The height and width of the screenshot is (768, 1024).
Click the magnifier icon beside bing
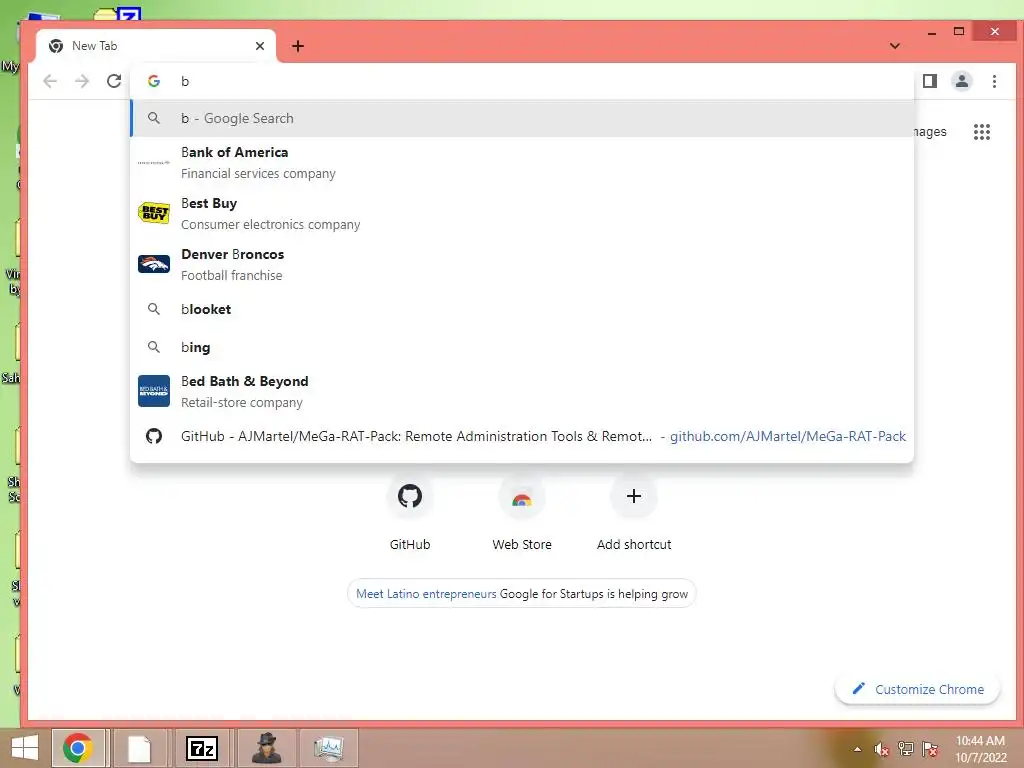click(153, 346)
